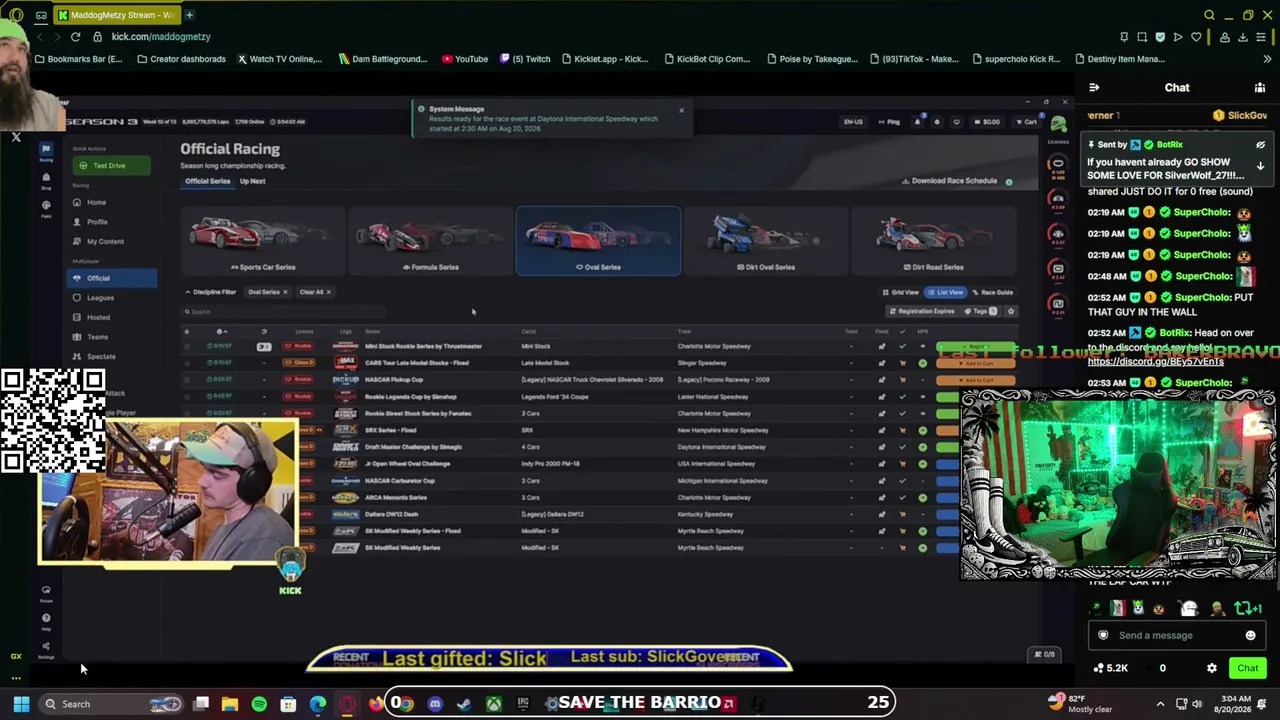Click the notifications bell icon
The height and width of the screenshot is (720, 1280).
917,122
